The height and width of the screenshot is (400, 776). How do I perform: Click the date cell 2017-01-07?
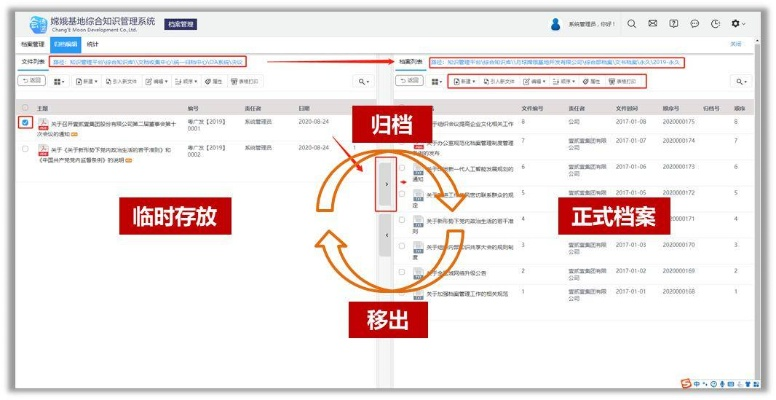[631, 141]
